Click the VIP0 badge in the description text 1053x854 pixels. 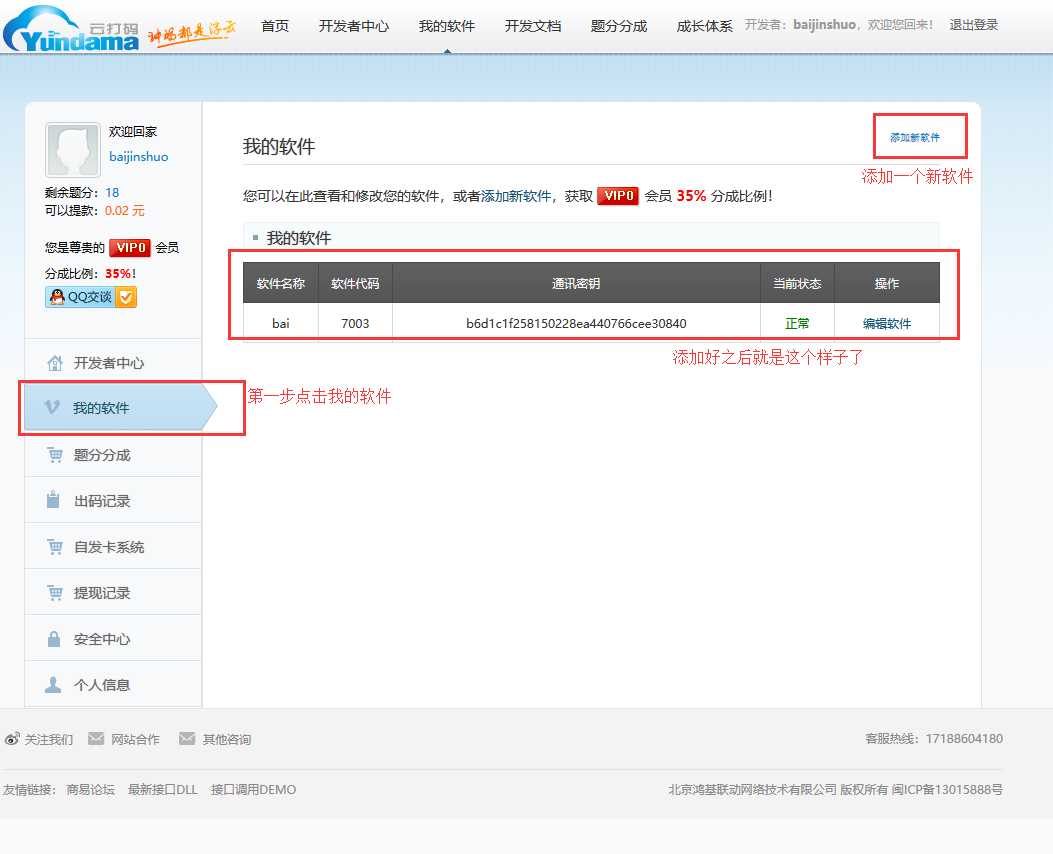coord(618,195)
